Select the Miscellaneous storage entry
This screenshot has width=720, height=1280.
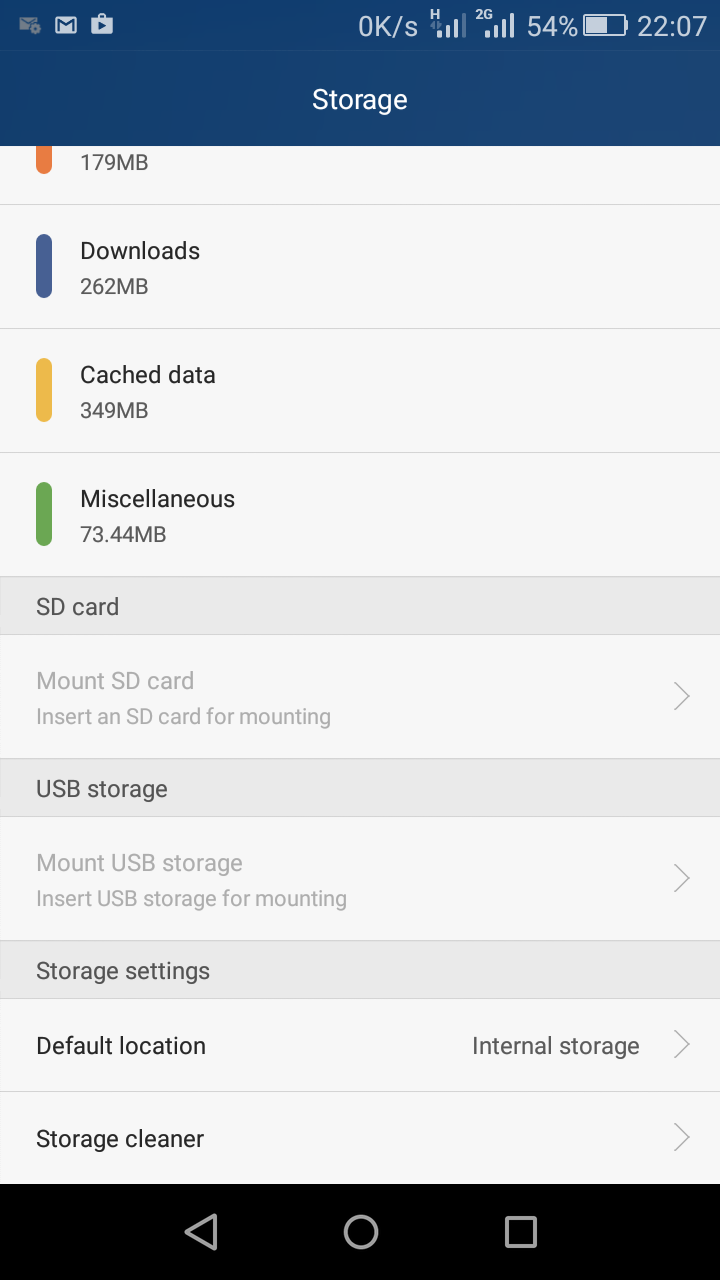pos(360,515)
